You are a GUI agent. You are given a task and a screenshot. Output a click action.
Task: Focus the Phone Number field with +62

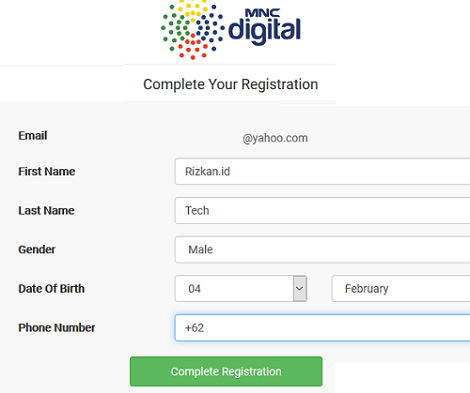pyautogui.click(x=322, y=328)
